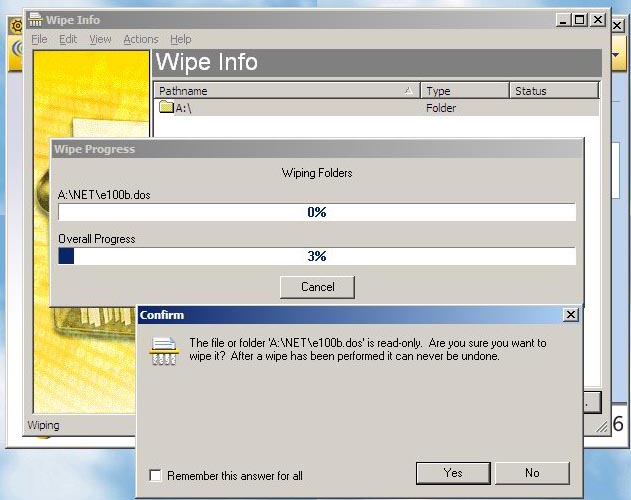The width and height of the screenshot is (631, 500).
Task: Click the Wipe Info resize grip corner
Action: [x=602, y=427]
